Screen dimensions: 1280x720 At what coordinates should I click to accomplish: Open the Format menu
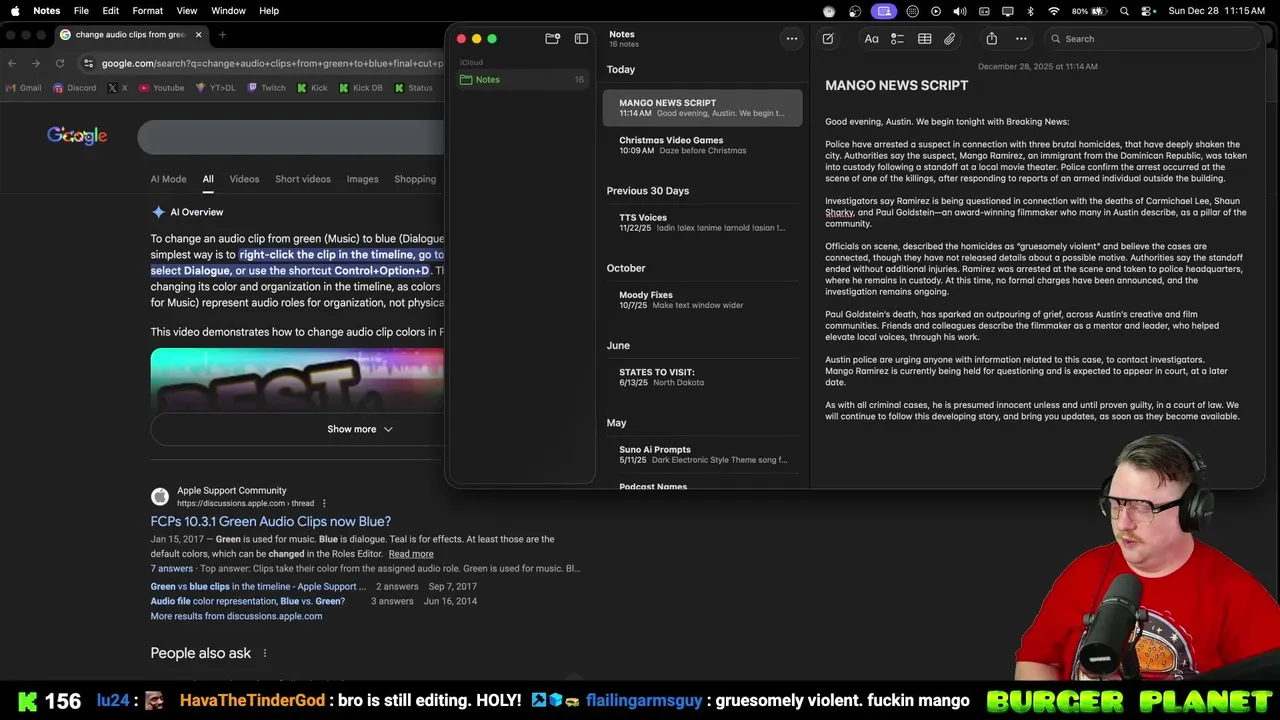[147, 11]
